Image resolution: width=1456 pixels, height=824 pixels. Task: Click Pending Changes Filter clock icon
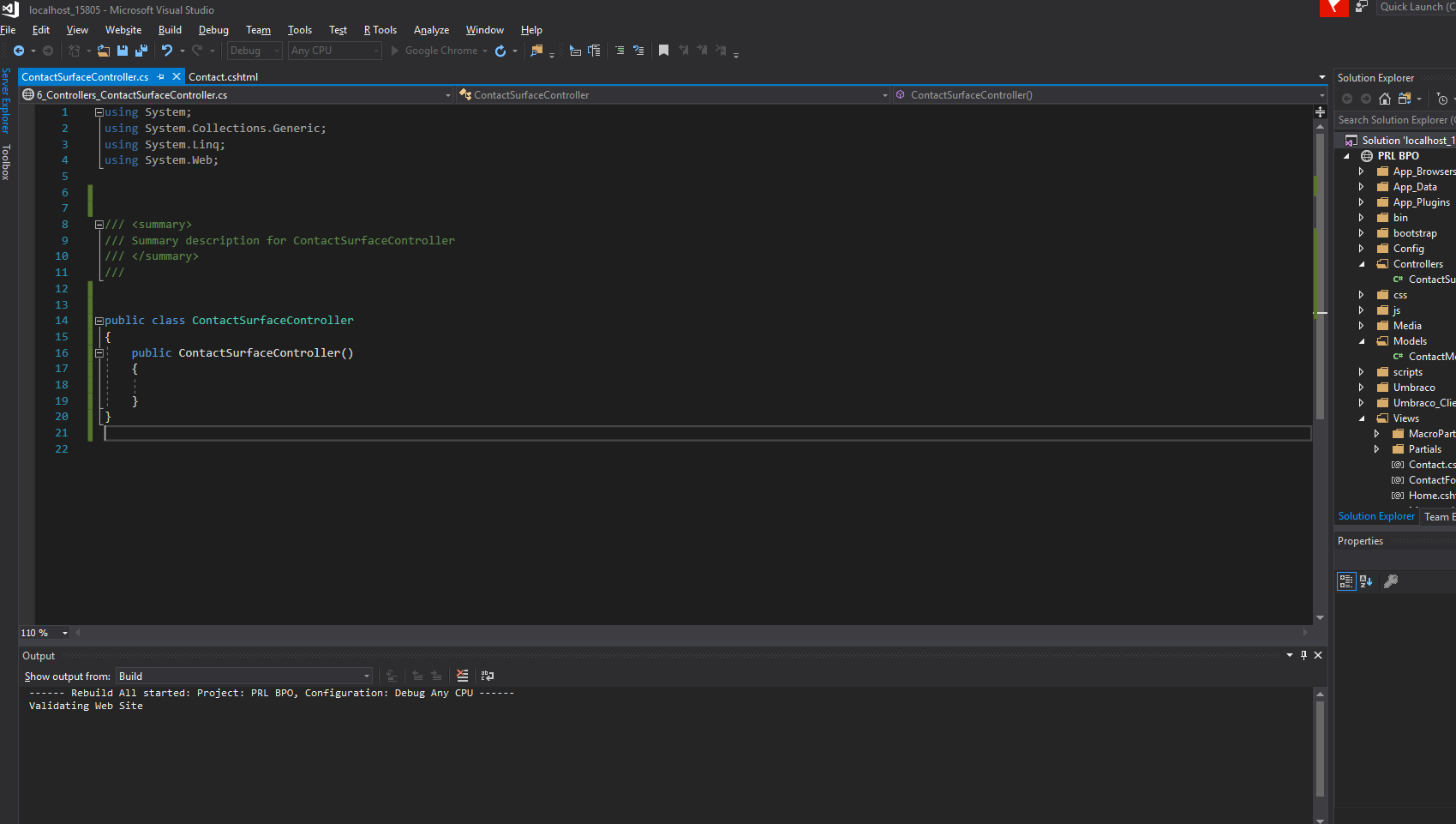[x=1442, y=99]
